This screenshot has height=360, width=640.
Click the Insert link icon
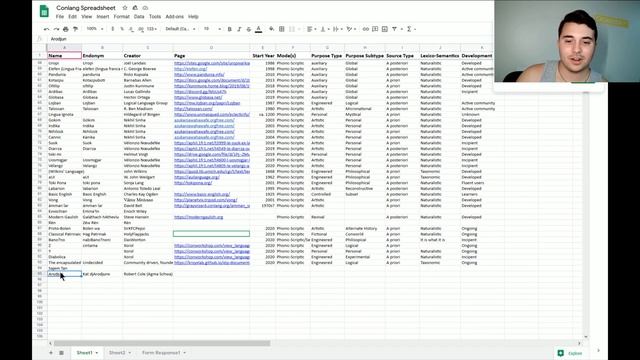tap(366, 29)
